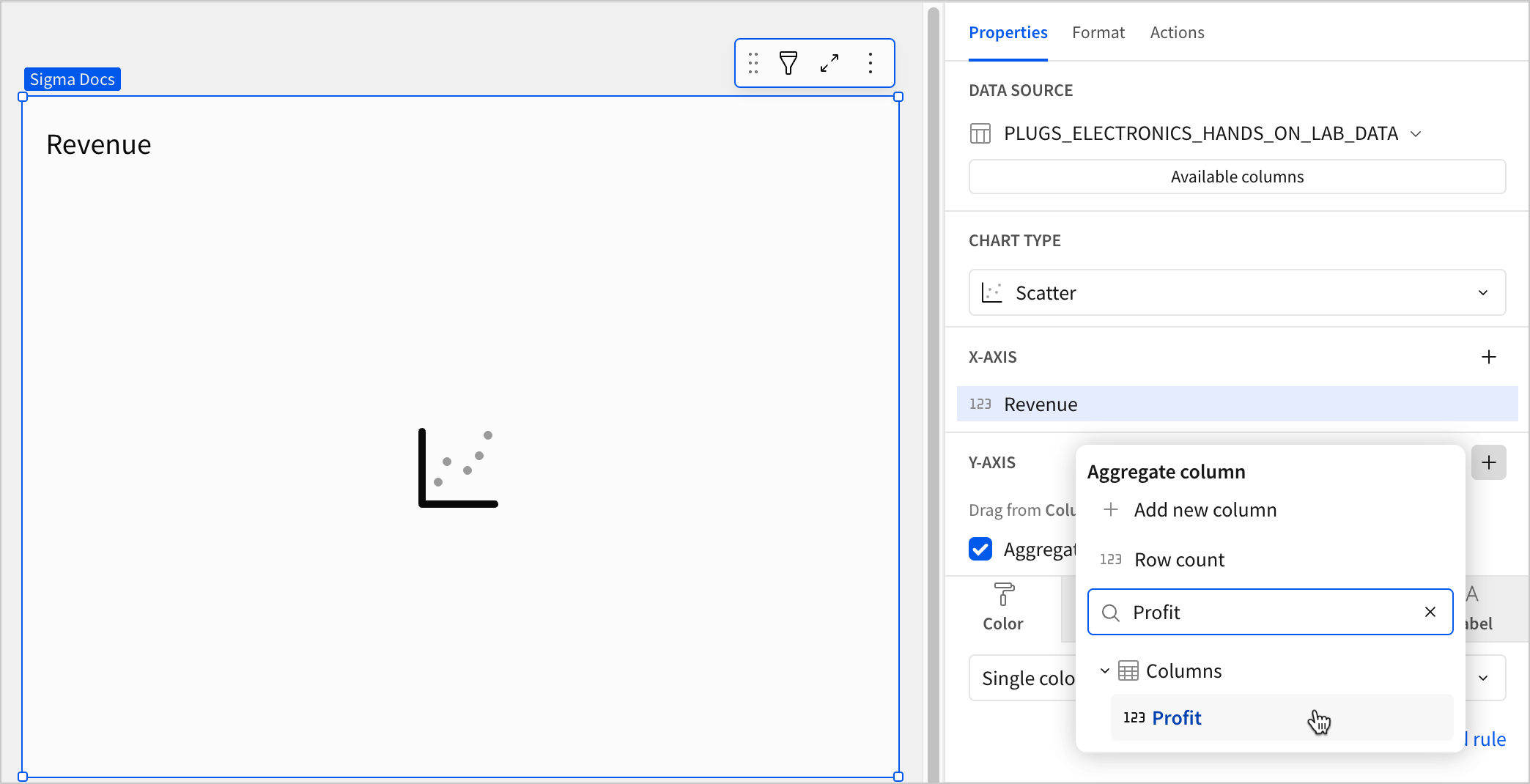Clear the Profit search with the X
Viewport: 1530px width, 784px height.
(x=1430, y=612)
